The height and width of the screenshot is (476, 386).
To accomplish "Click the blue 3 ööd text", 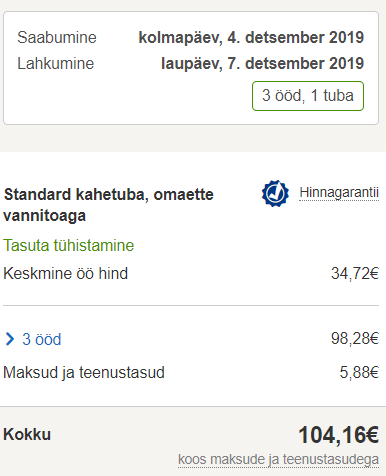I will coord(42,339).
